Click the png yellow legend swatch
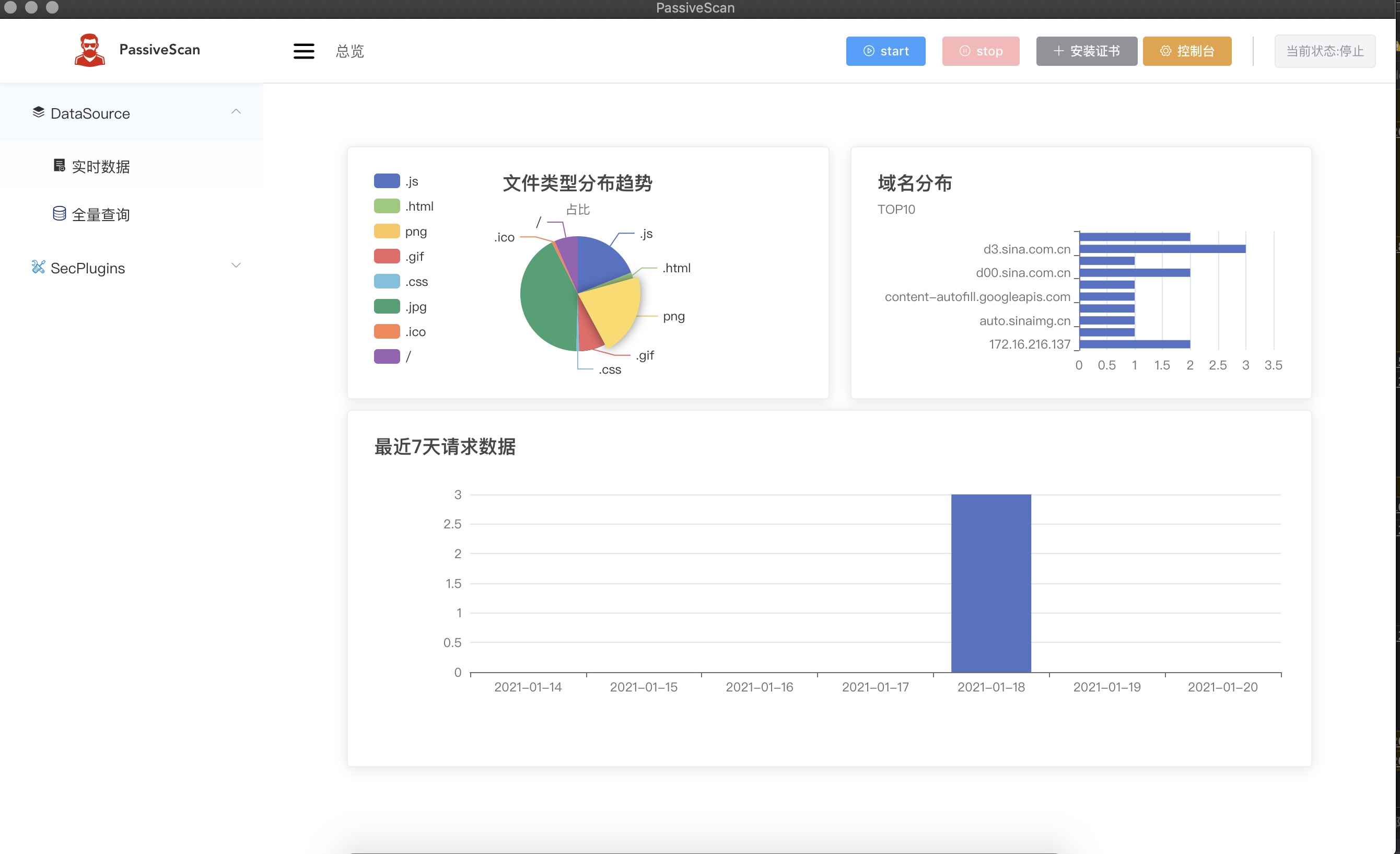Image resolution: width=1400 pixels, height=854 pixels. pyautogui.click(x=387, y=232)
